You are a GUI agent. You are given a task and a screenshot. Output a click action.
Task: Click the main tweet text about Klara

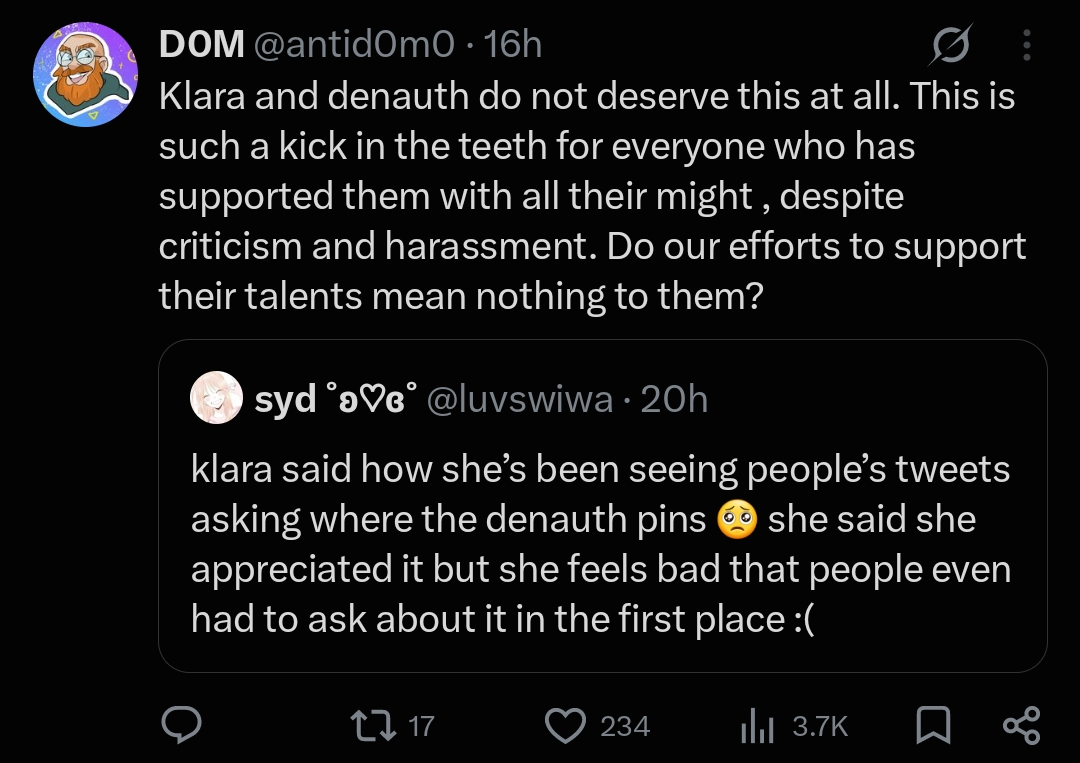[592, 196]
